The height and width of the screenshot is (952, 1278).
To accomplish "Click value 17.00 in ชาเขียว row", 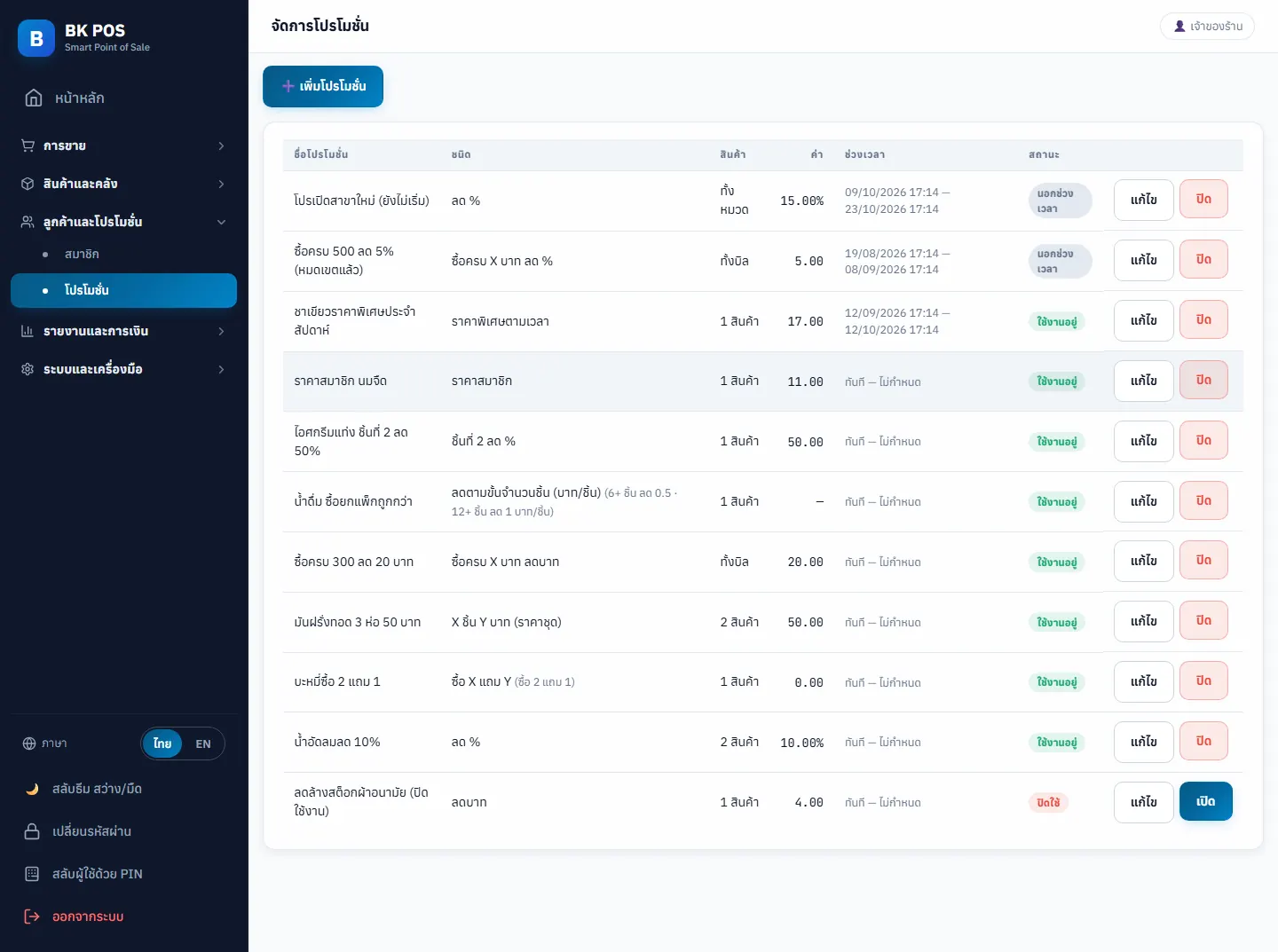I will [x=805, y=321].
